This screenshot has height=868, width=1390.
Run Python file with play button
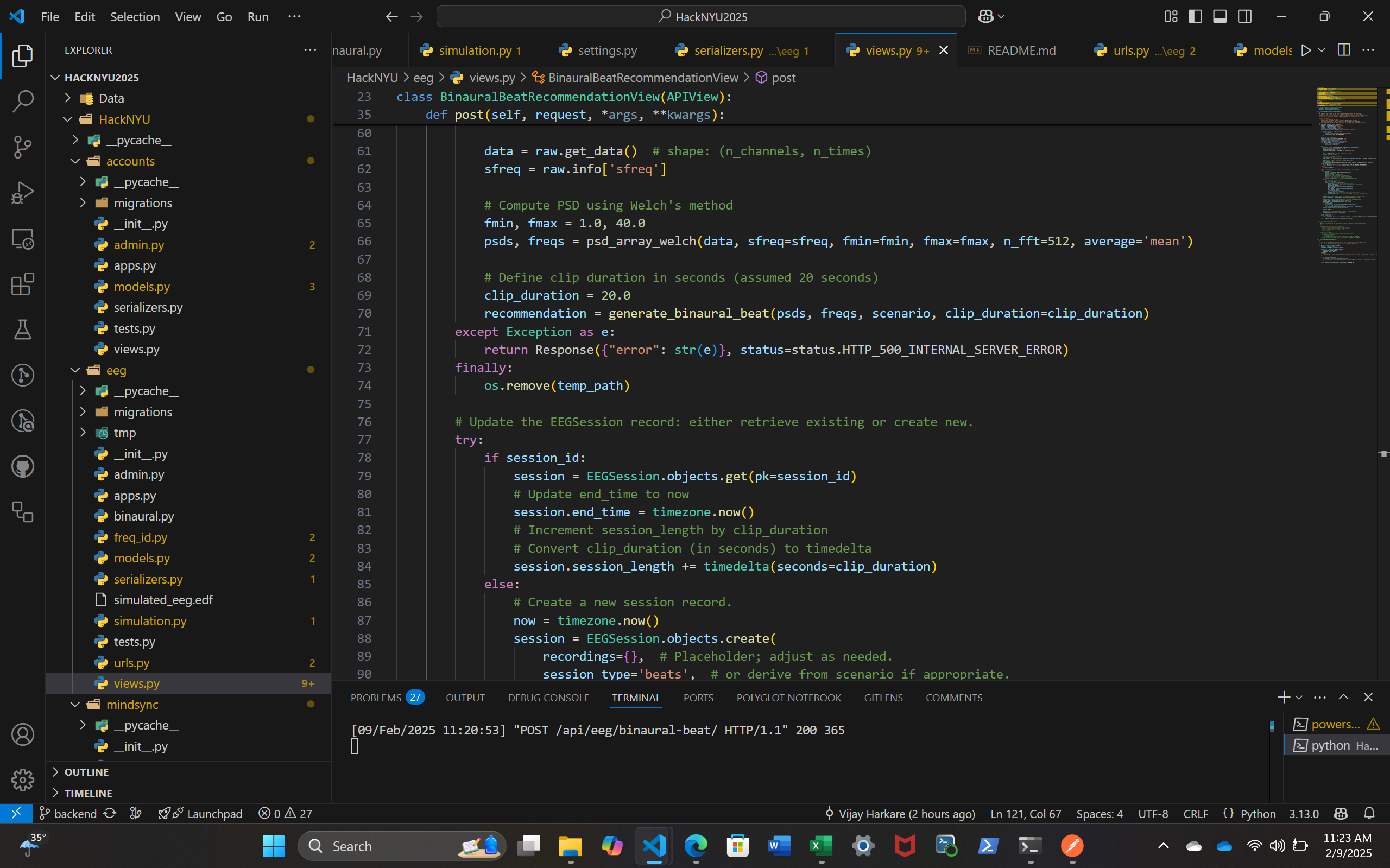pos(1306,50)
